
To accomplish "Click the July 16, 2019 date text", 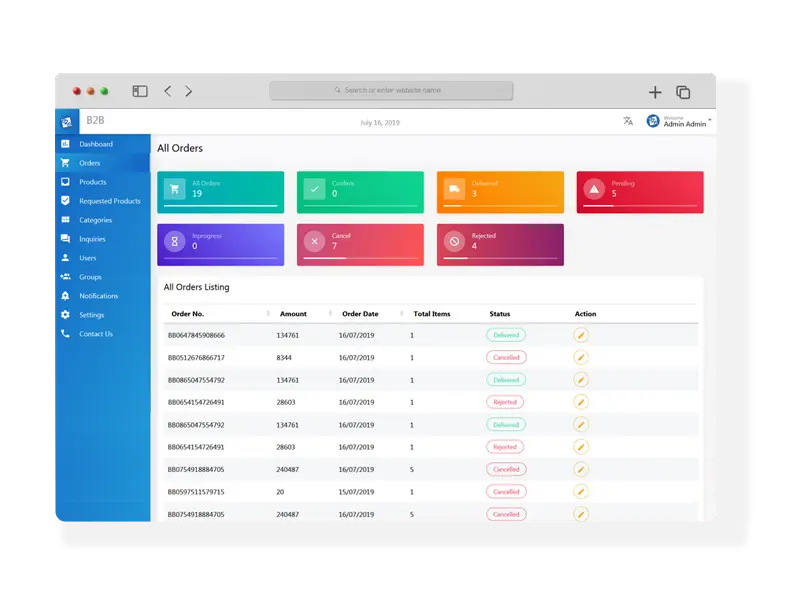I will 380,123.
